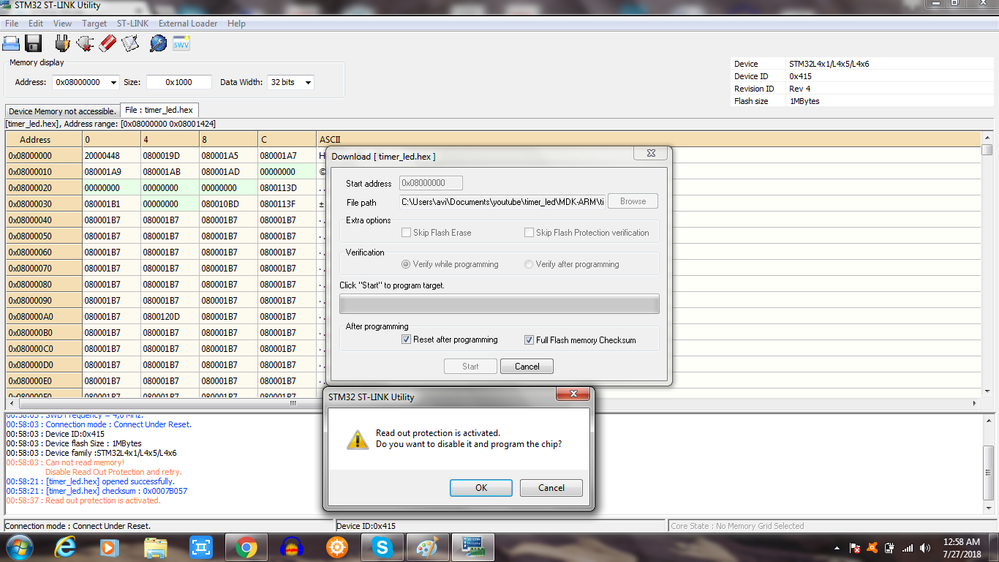Click the network signal tray icon

pos(908,548)
